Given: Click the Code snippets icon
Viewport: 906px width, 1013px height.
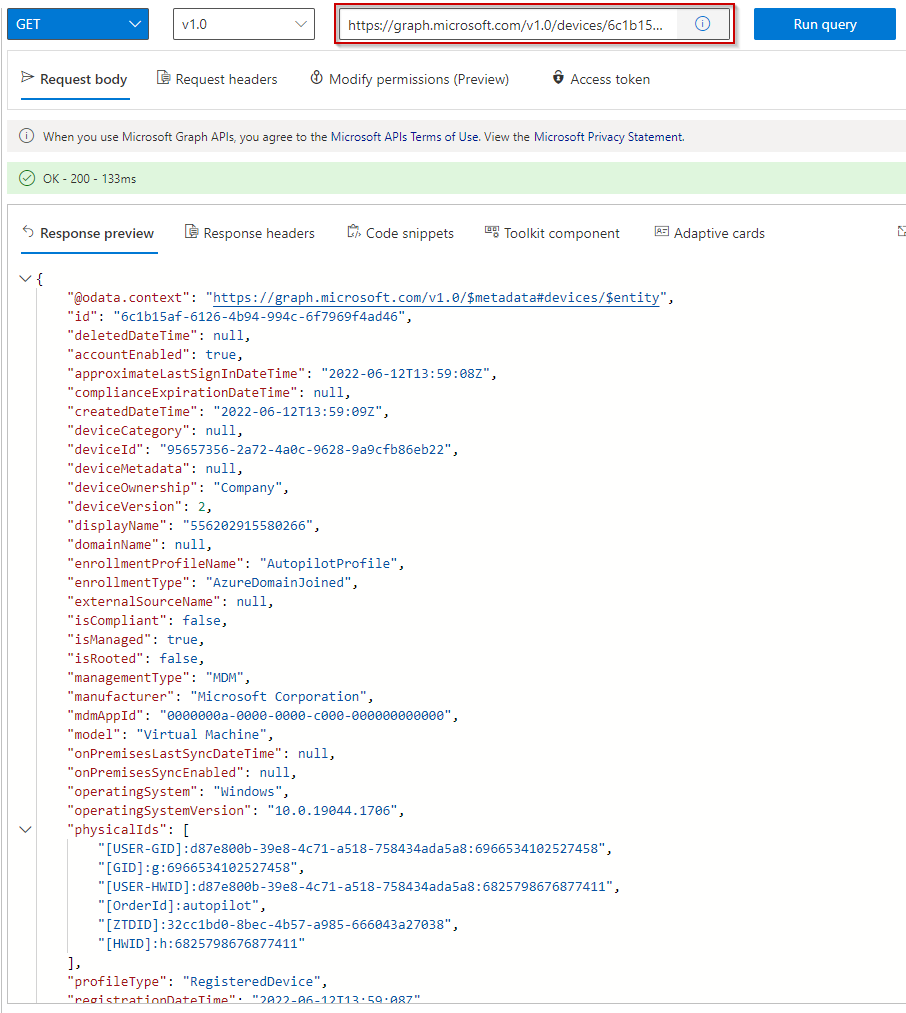Looking at the screenshot, I should [353, 232].
